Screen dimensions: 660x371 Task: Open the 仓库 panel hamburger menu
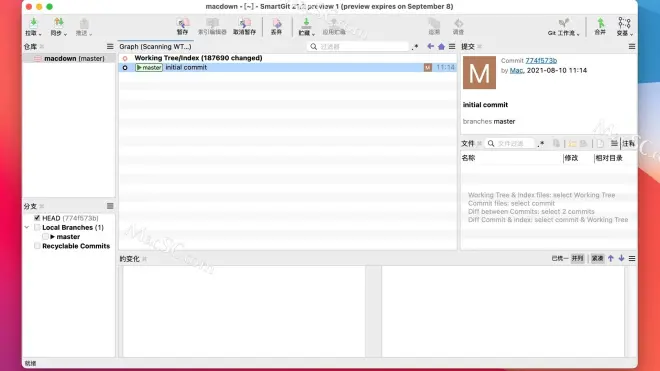110,46
